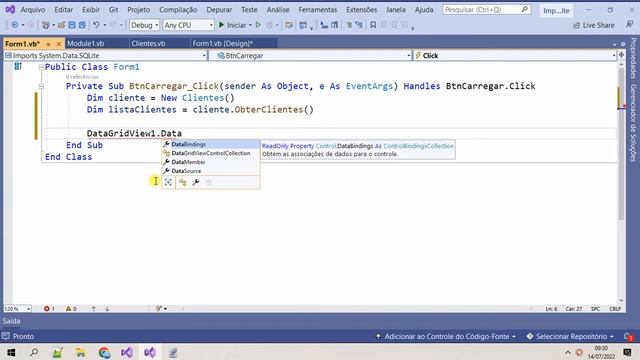
Task: Click the comment line toolbar icon
Action: 349,25
